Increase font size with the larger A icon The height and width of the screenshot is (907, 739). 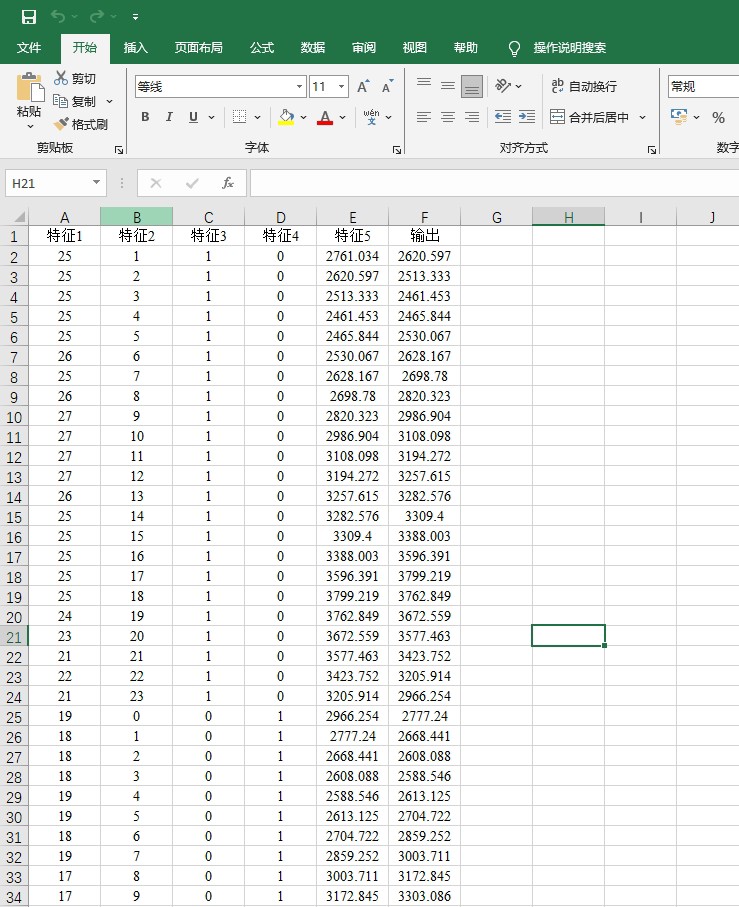[x=363, y=87]
